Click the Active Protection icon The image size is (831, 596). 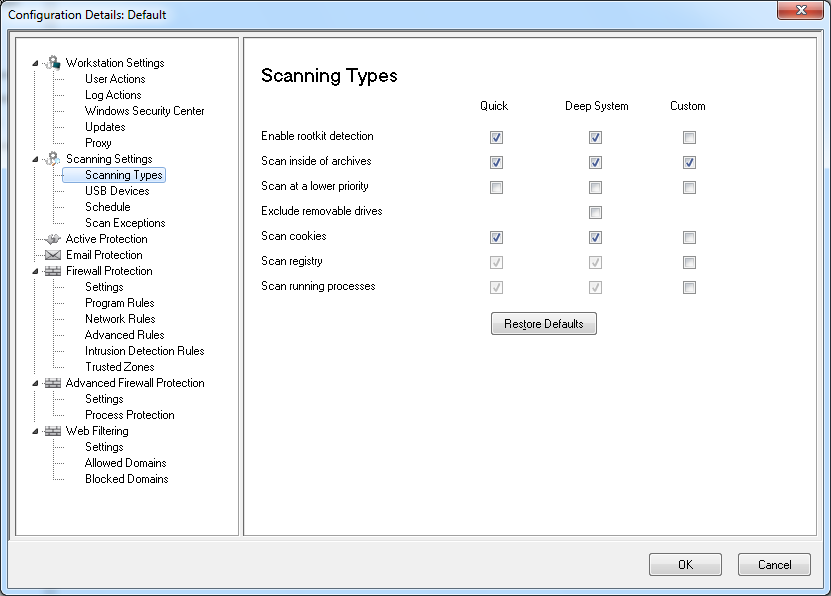click(54, 239)
